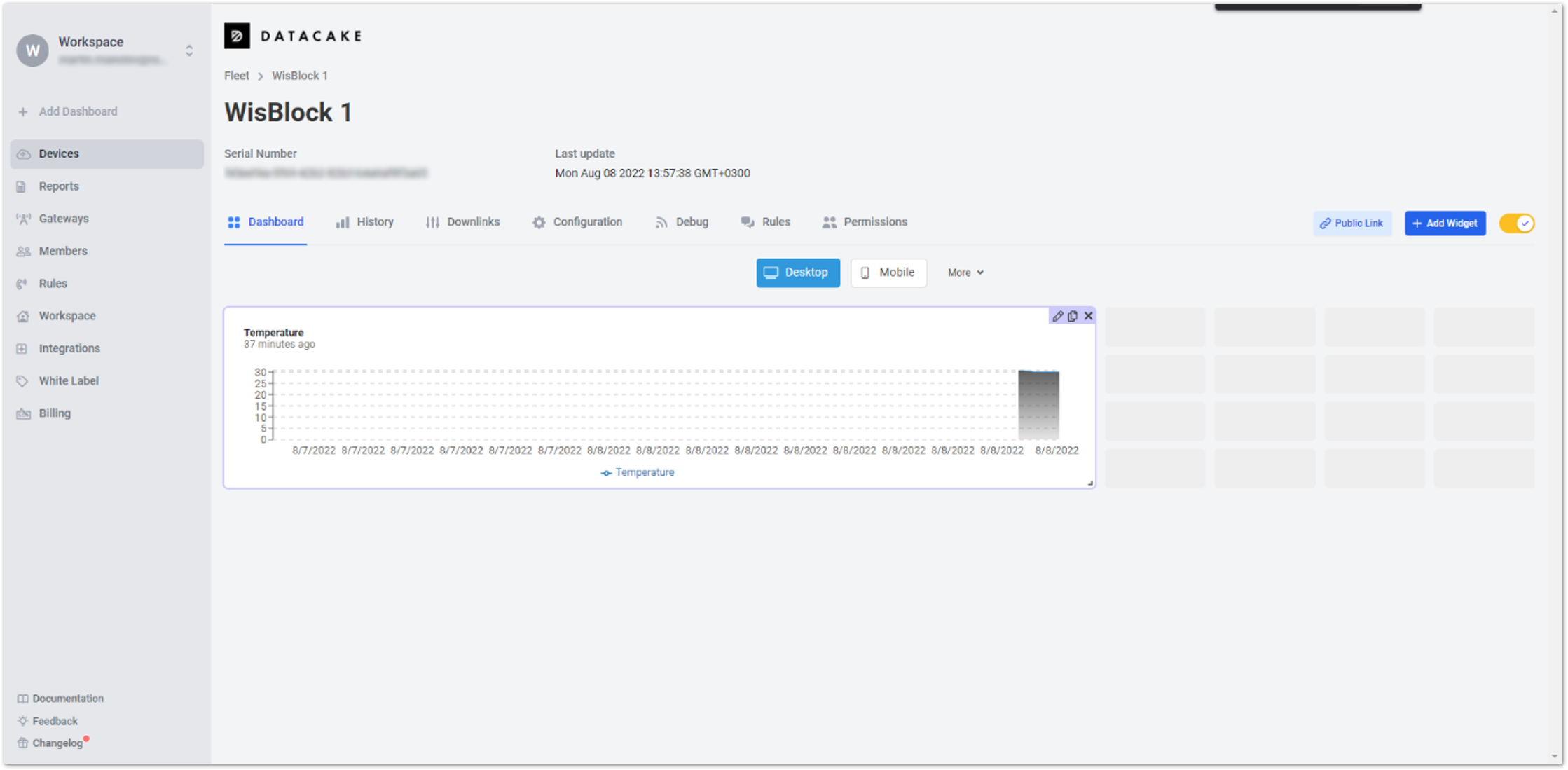The height and width of the screenshot is (770, 1568).
Task: Duplicate the Temperature widget
Action: (x=1073, y=316)
